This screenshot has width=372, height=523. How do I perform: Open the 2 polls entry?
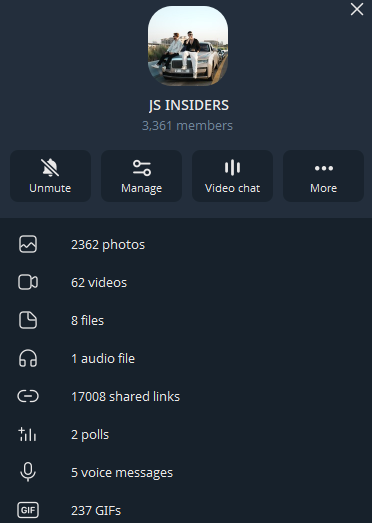[186, 435]
